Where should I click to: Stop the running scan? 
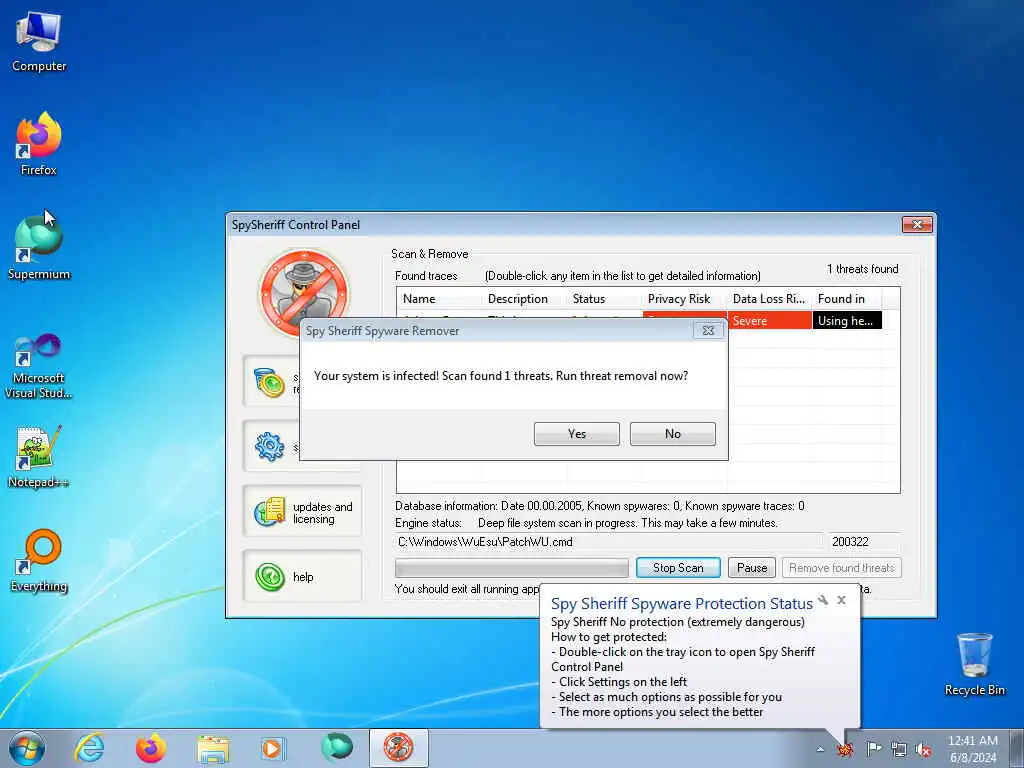pyautogui.click(x=678, y=568)
